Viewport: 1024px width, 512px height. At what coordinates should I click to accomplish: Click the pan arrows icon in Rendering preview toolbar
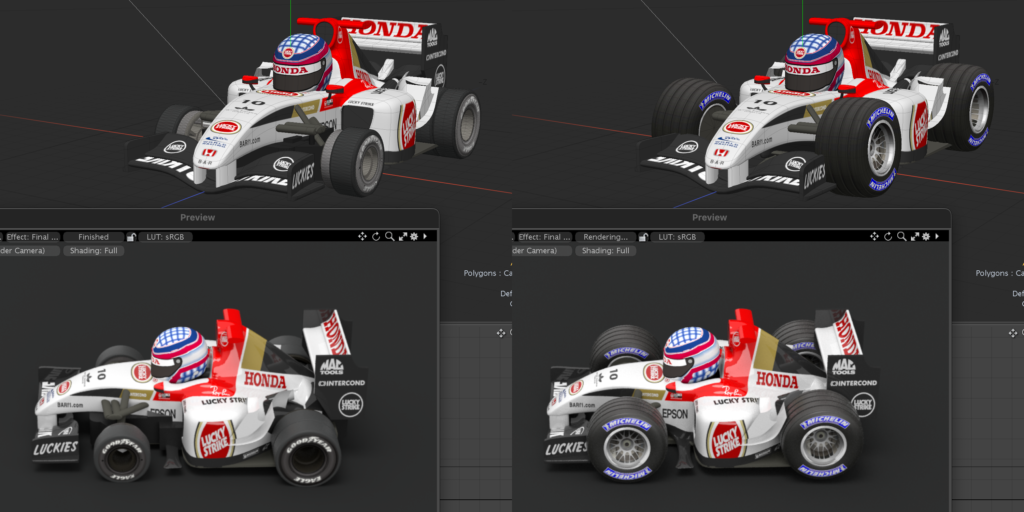pos(874,236)
